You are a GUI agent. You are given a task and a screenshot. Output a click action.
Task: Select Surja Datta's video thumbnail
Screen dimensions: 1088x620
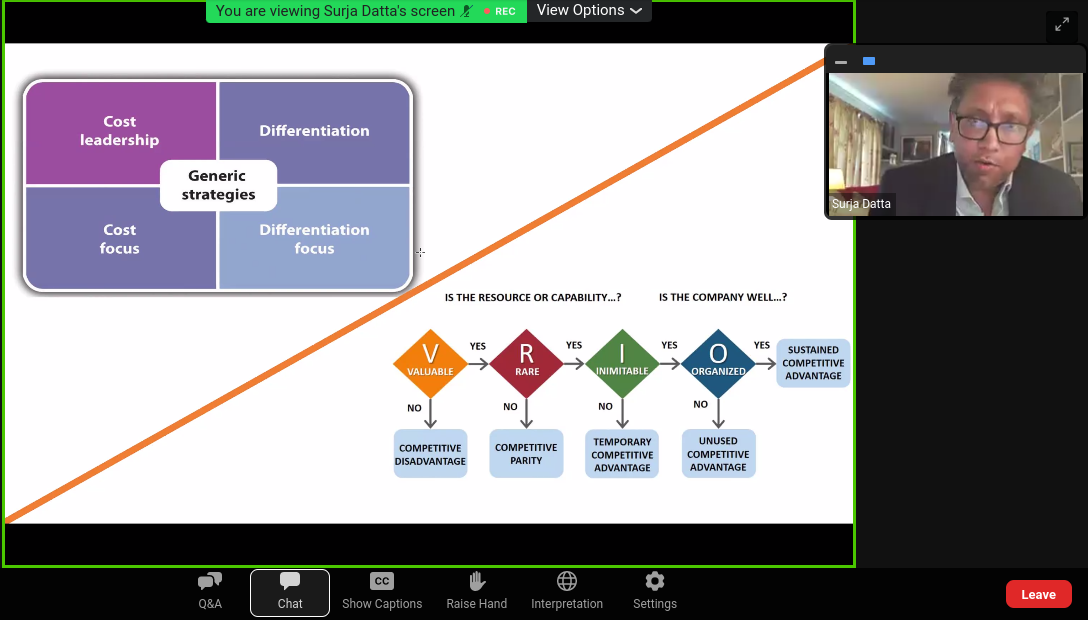coord(955,140)
